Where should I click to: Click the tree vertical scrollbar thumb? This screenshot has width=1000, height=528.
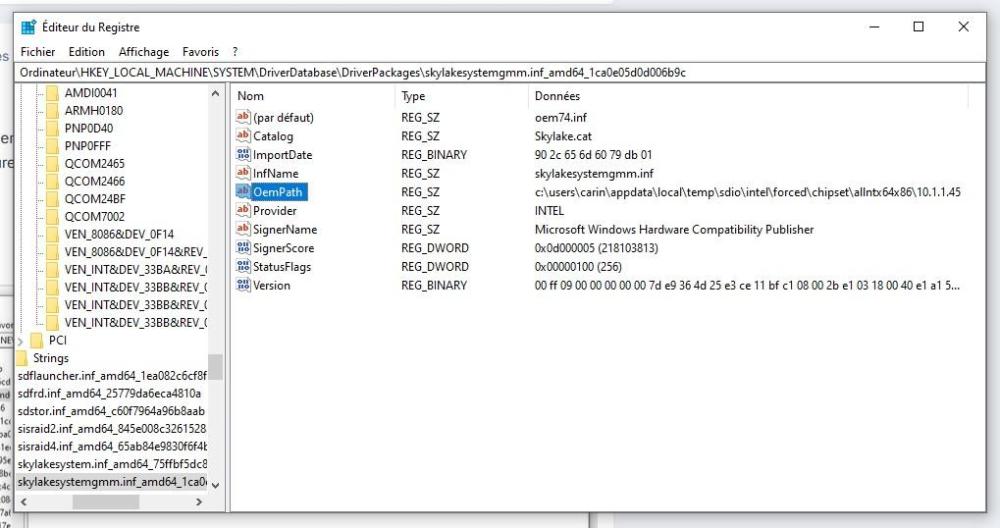pos(216,367)
